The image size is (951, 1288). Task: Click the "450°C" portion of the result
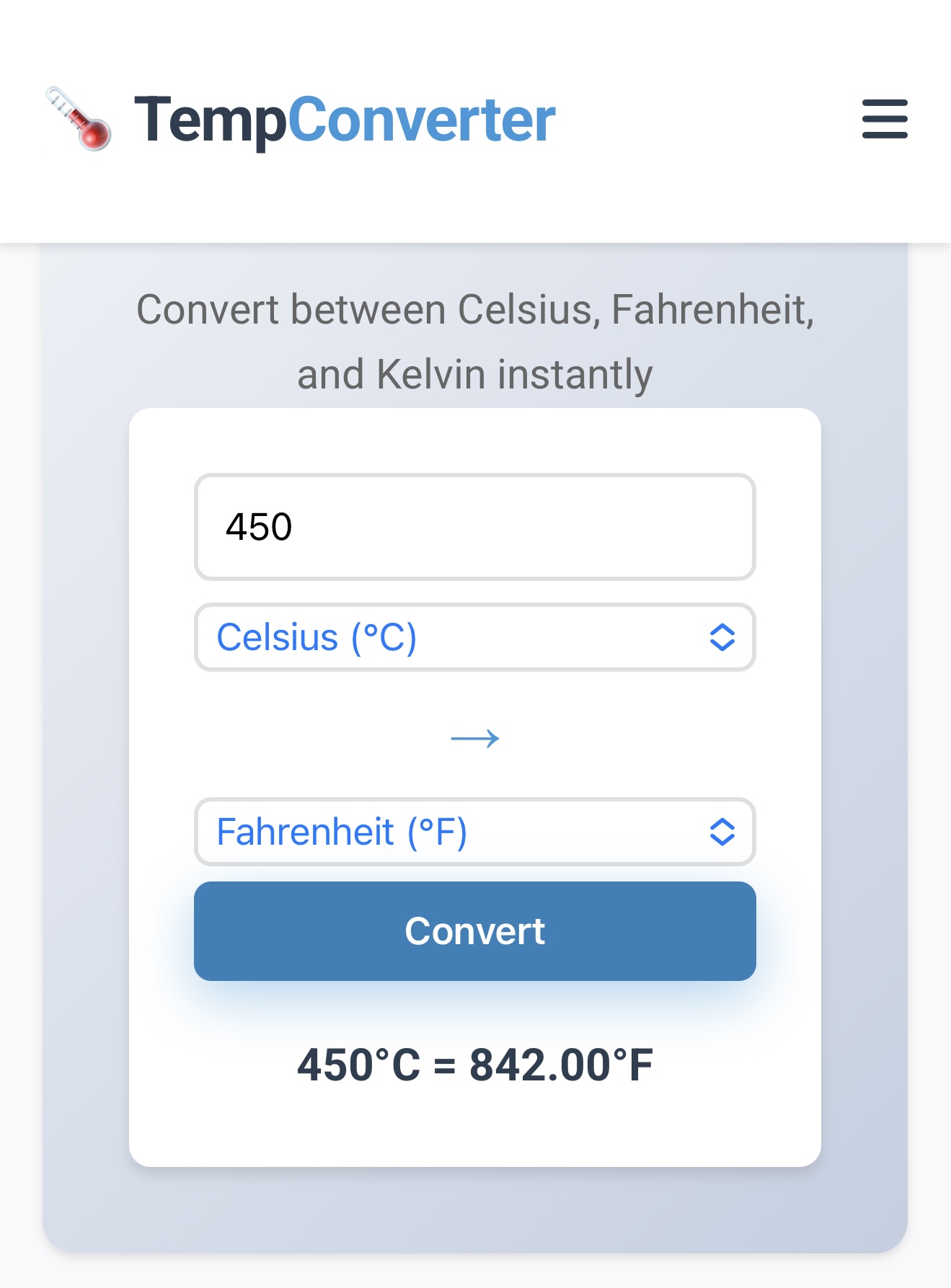click(358, 1065)
